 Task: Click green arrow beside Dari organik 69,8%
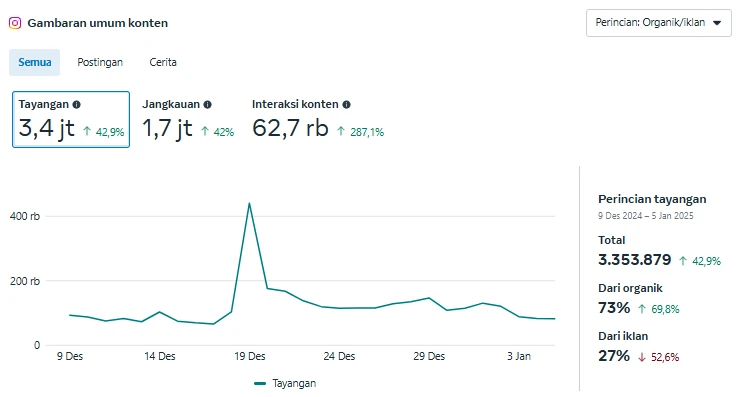(642, 309)
